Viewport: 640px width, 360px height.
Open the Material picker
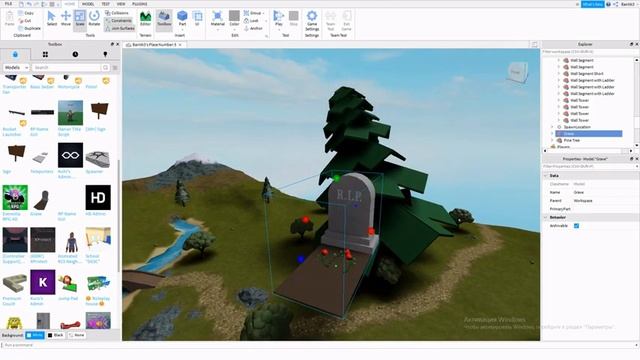pyautogui.click(x=218, y=19)
